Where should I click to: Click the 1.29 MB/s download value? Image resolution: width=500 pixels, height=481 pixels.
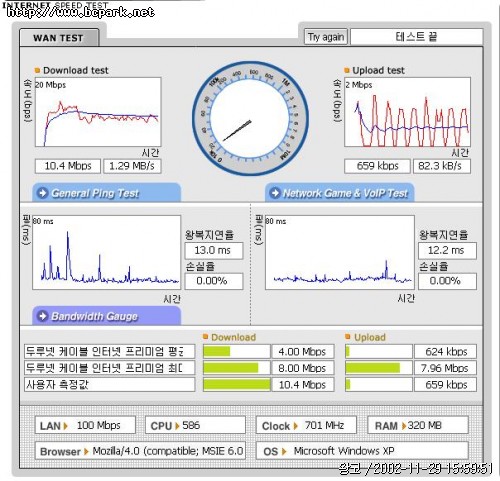[132, 166]
